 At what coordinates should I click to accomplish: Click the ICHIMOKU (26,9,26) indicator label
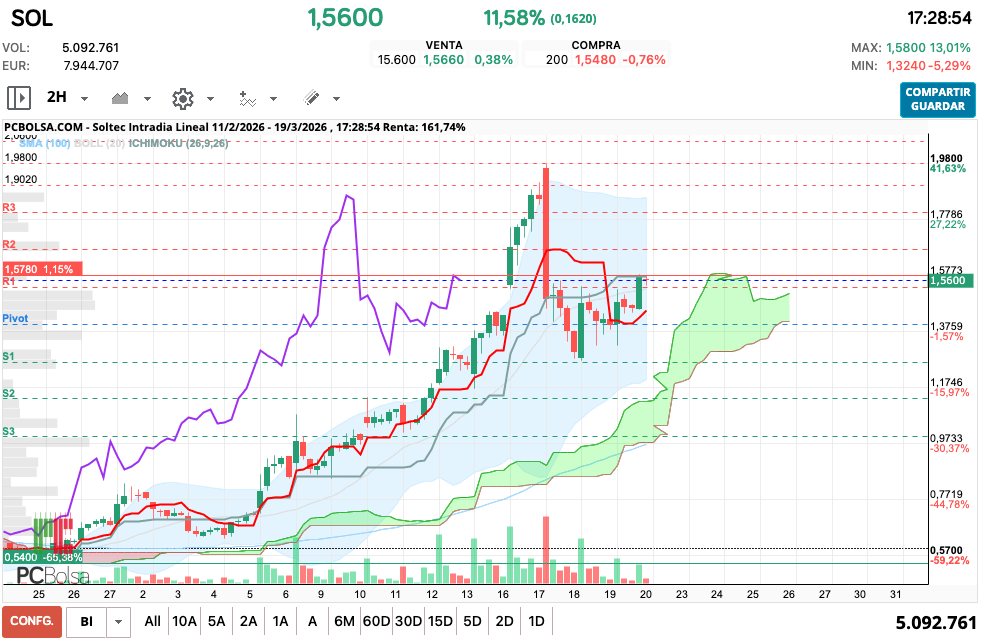pos(178,144)
